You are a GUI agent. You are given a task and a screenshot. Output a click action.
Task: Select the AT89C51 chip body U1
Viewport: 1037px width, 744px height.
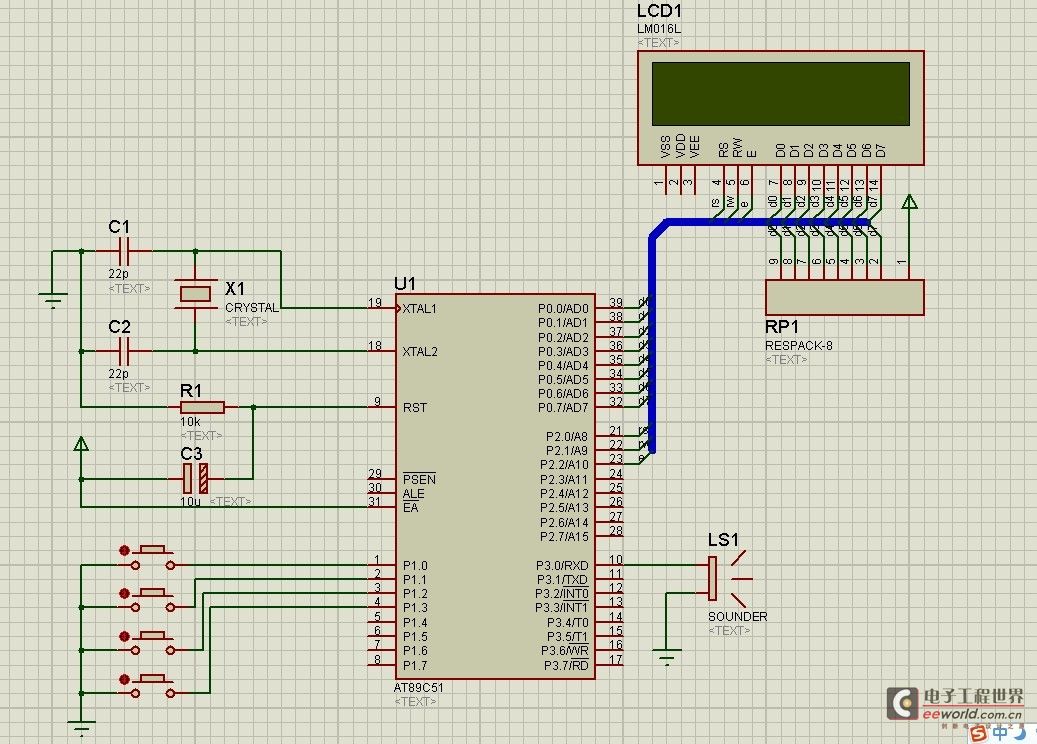tap(495, 487)
